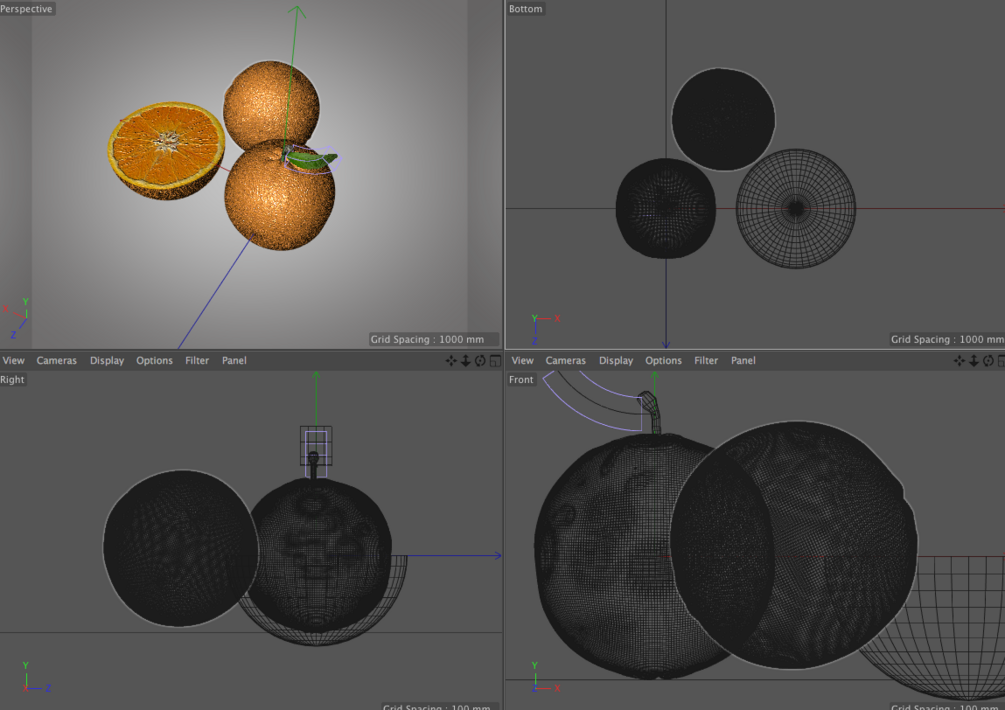Open Cameras menu of the Right viewport
The height and width of the screenshot is (710, 1005).
click(x=56, y=361)
